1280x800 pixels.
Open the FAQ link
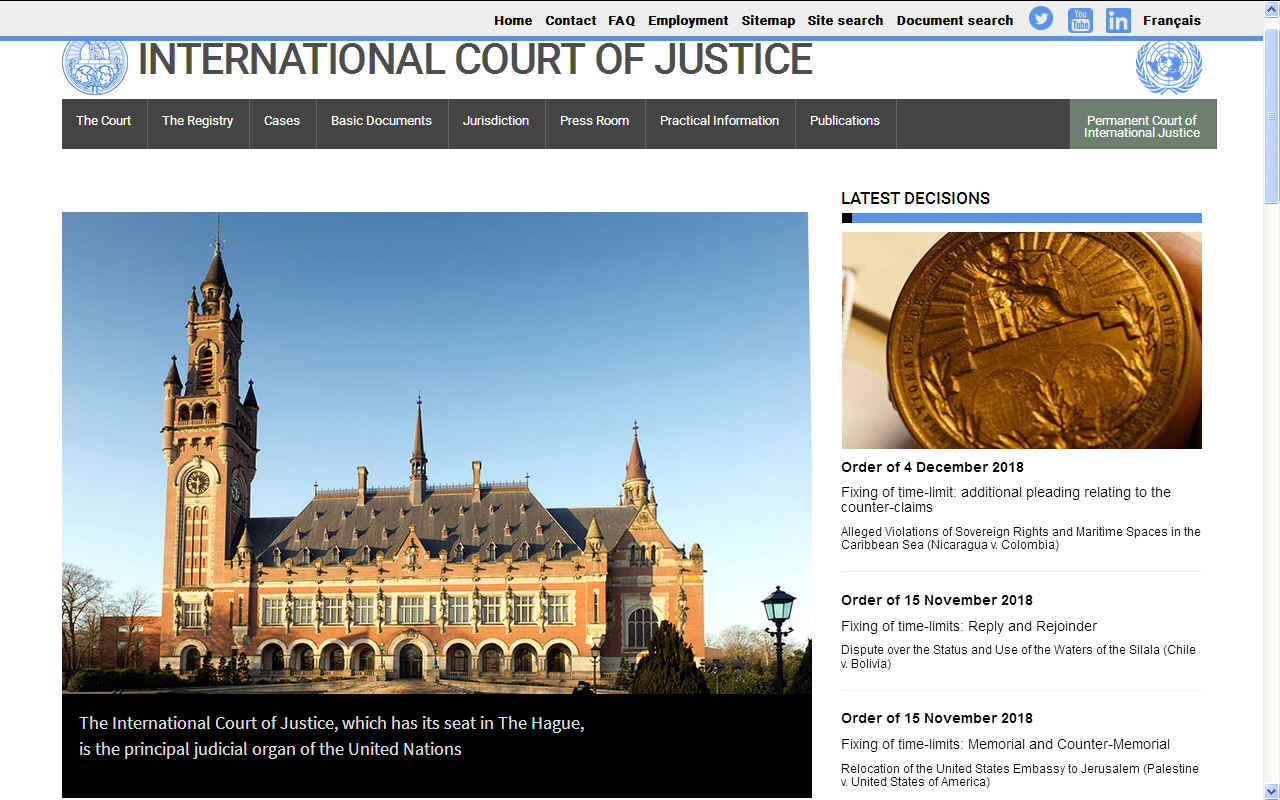point(621,20)
